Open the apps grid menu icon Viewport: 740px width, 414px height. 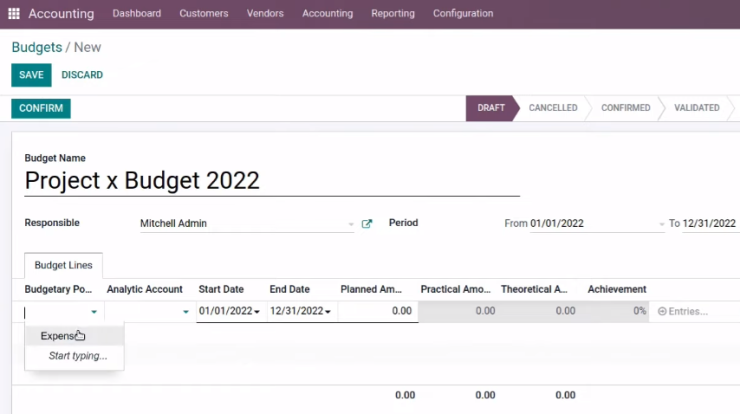[14, 14]
